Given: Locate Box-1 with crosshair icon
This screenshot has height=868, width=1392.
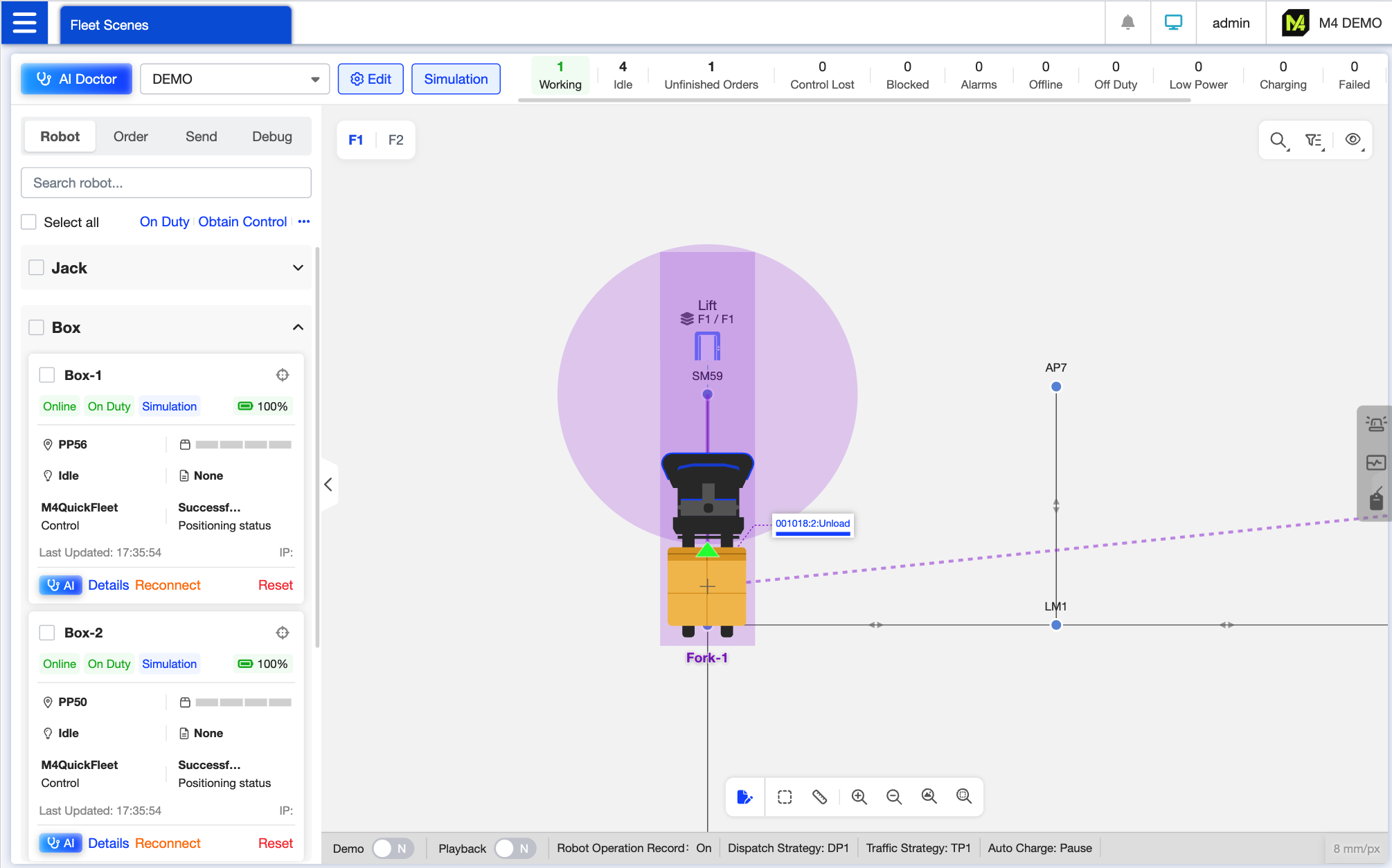Looking at the screenshot, I should (x=283, y=375).
